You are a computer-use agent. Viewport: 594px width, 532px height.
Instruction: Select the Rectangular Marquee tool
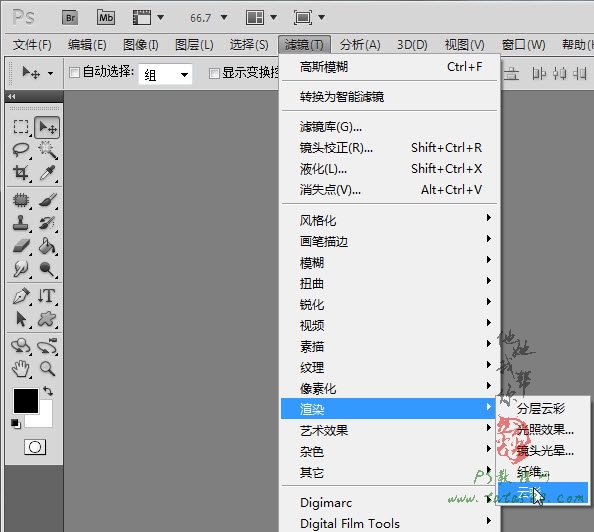tap(21, 127)
